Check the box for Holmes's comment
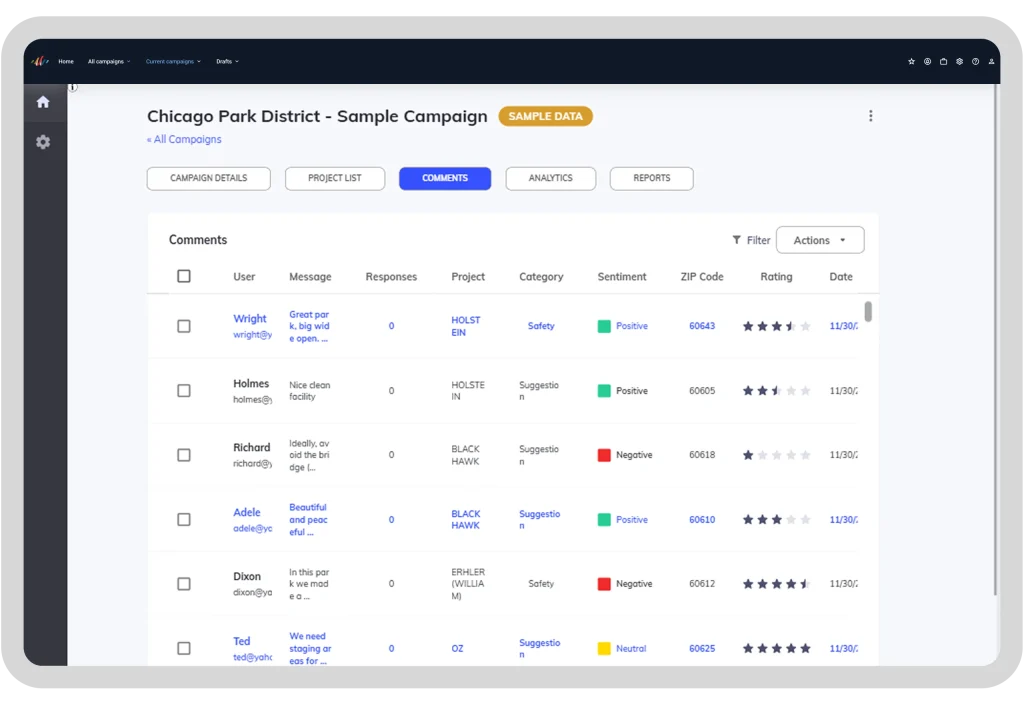1024x705 pixels. pyautogui.click(x=184, y=390)
